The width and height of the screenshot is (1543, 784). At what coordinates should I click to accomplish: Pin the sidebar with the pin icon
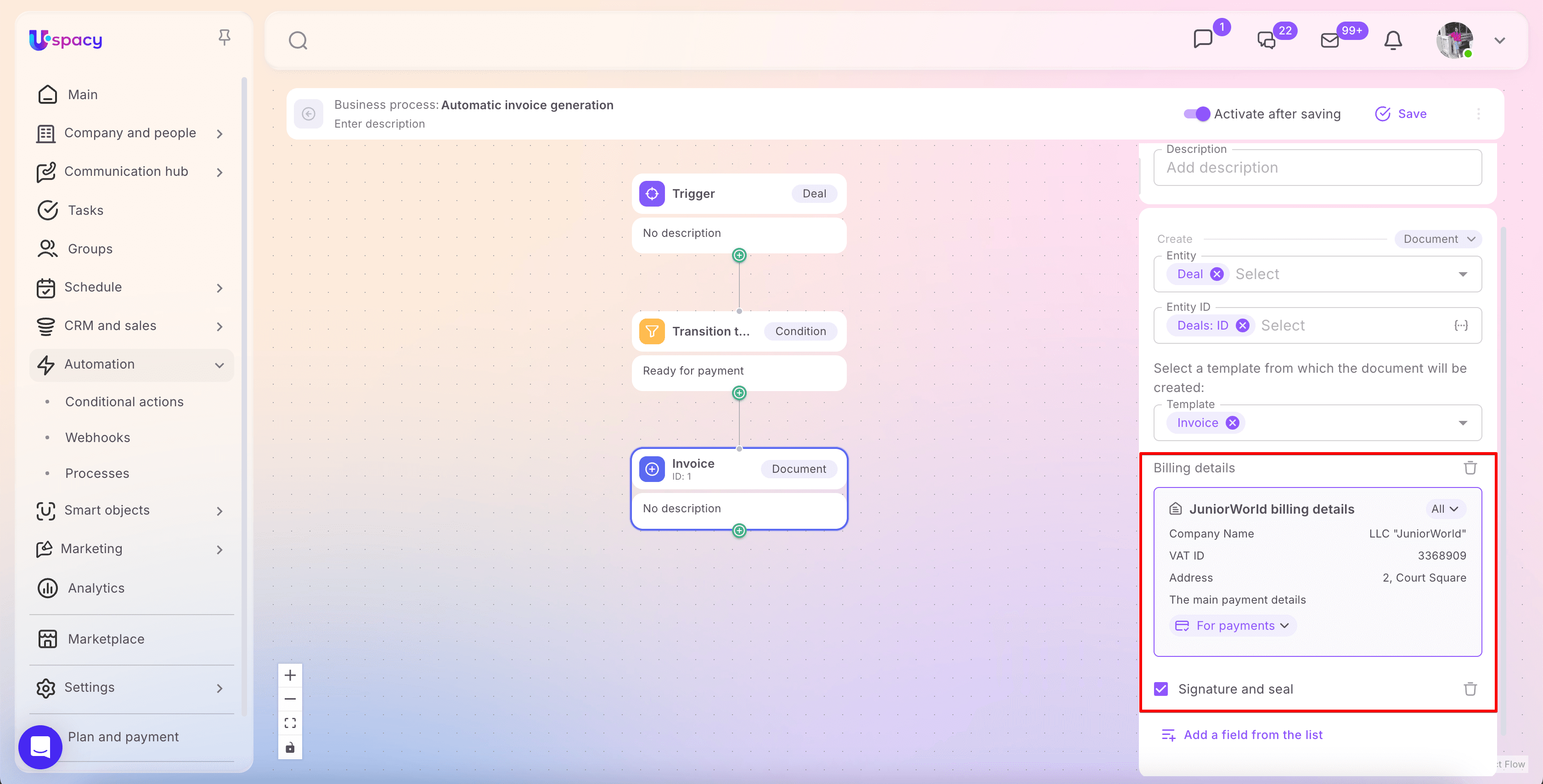[225, 38]
